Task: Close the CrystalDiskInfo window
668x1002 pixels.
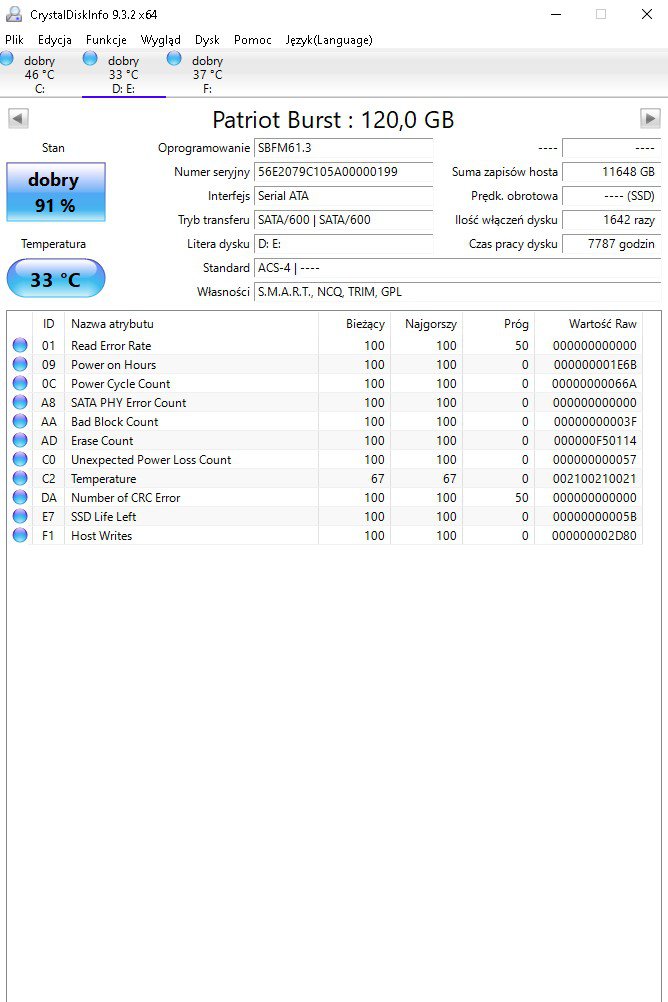Action: click(x=647, y=14)
